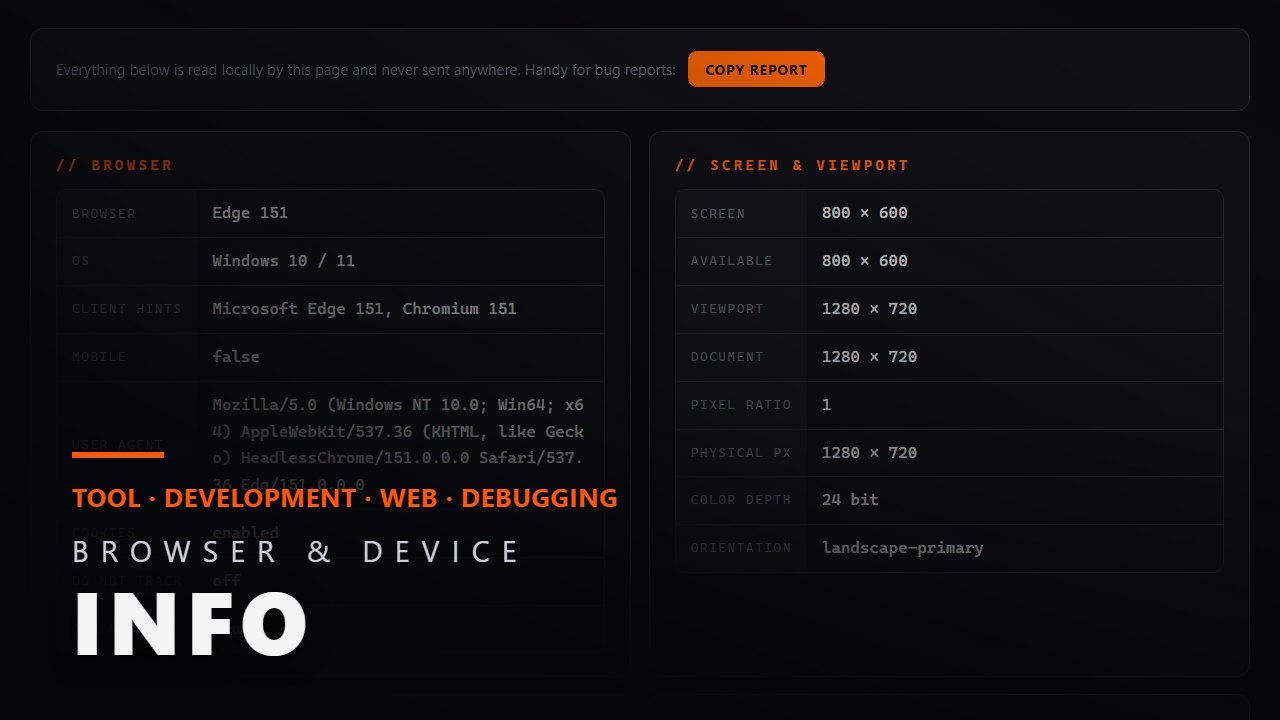Click the "COLOR DEPTH" row label
The image size is (1280, 720).
[x=741, y=501]
